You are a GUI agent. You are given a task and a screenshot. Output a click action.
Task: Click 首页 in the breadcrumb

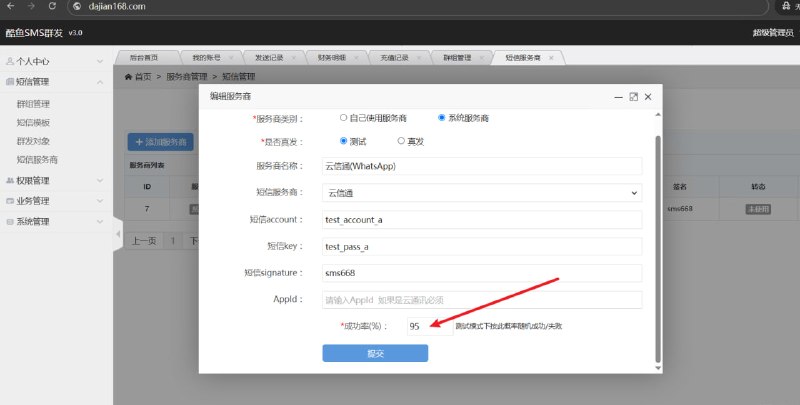pos(143,77)
